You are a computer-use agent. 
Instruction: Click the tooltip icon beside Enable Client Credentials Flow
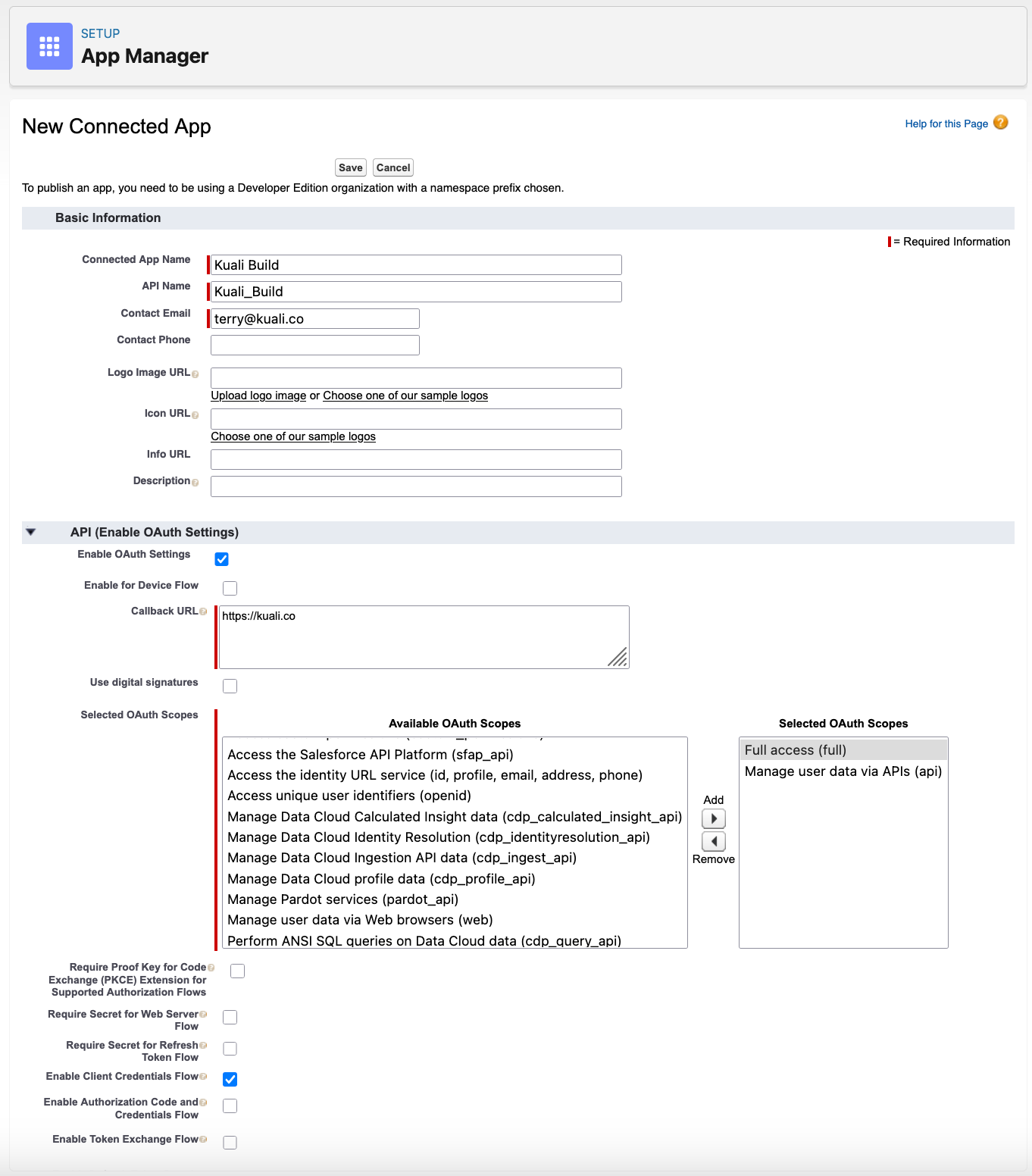tap(202, 1074)
